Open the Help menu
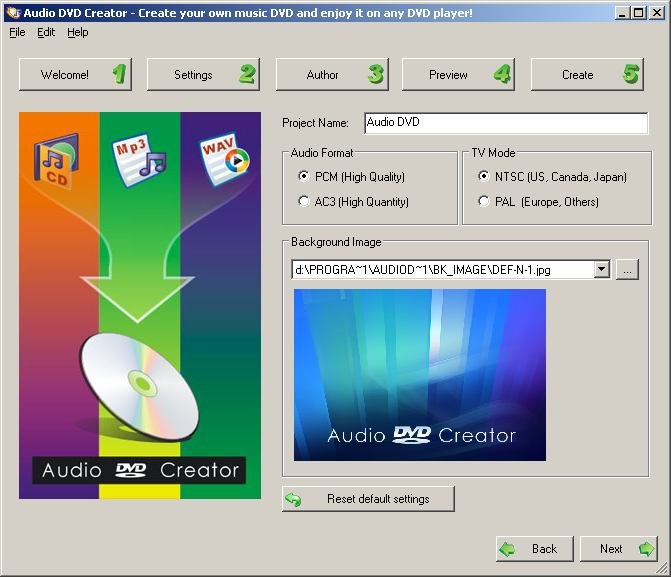Viewport: 671px width, 577px height. tap(77, 32)
